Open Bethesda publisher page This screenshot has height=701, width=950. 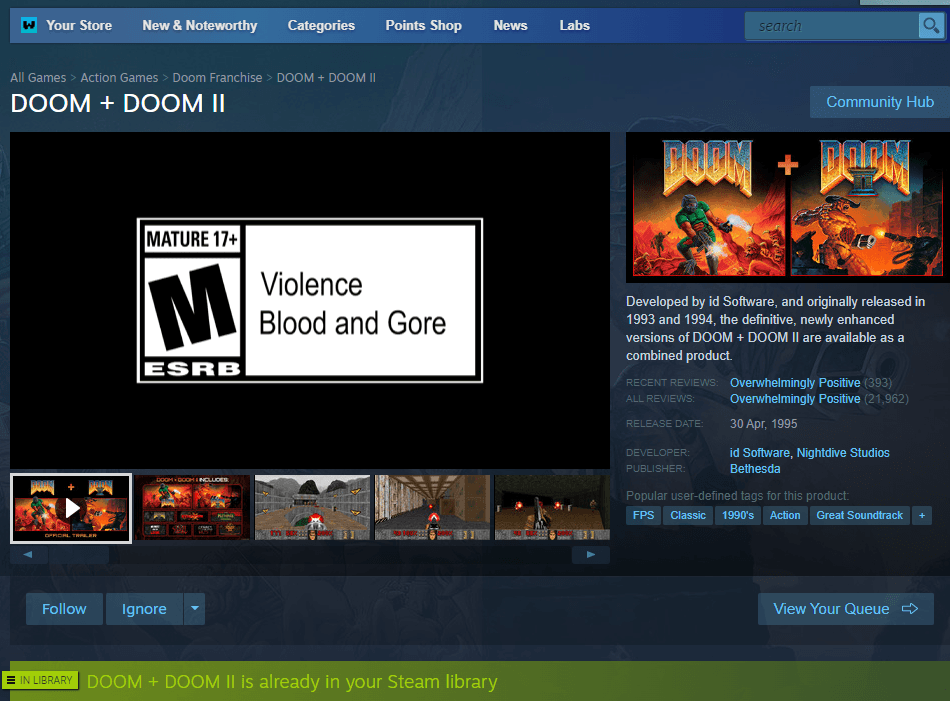click(x=754, y=469)
